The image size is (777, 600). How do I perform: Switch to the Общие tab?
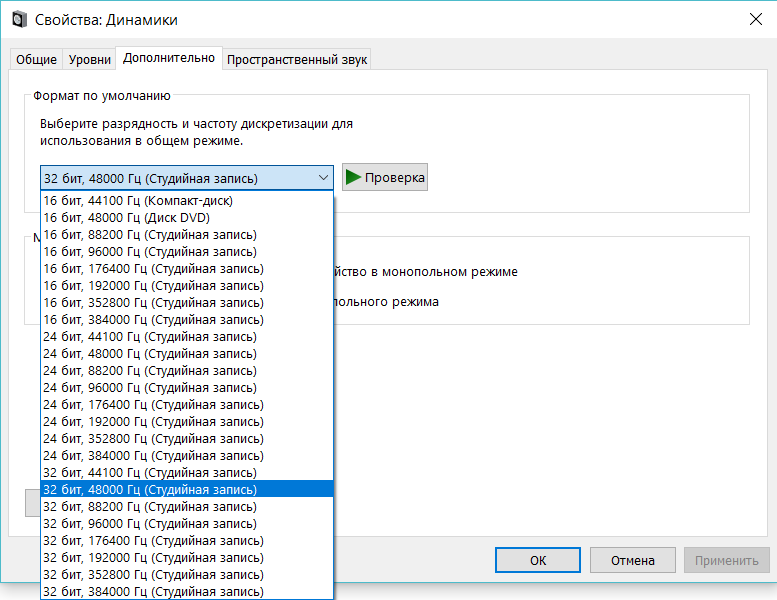36,59
